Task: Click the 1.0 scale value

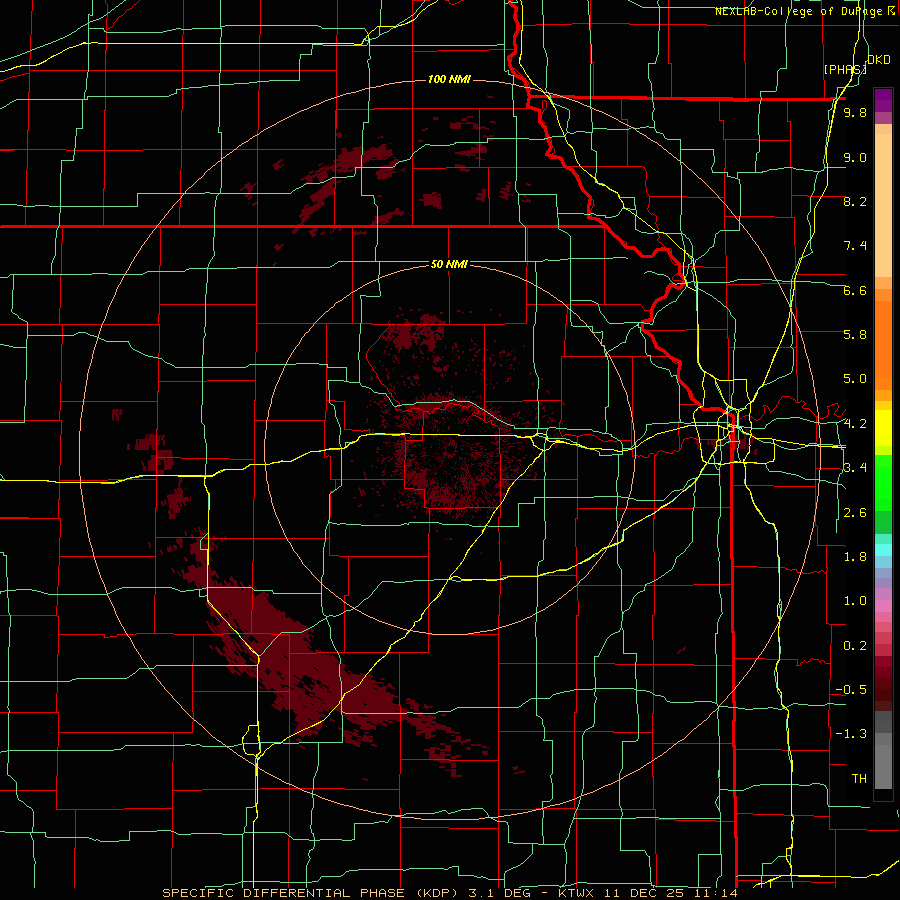Action: (x=855, y=601)
